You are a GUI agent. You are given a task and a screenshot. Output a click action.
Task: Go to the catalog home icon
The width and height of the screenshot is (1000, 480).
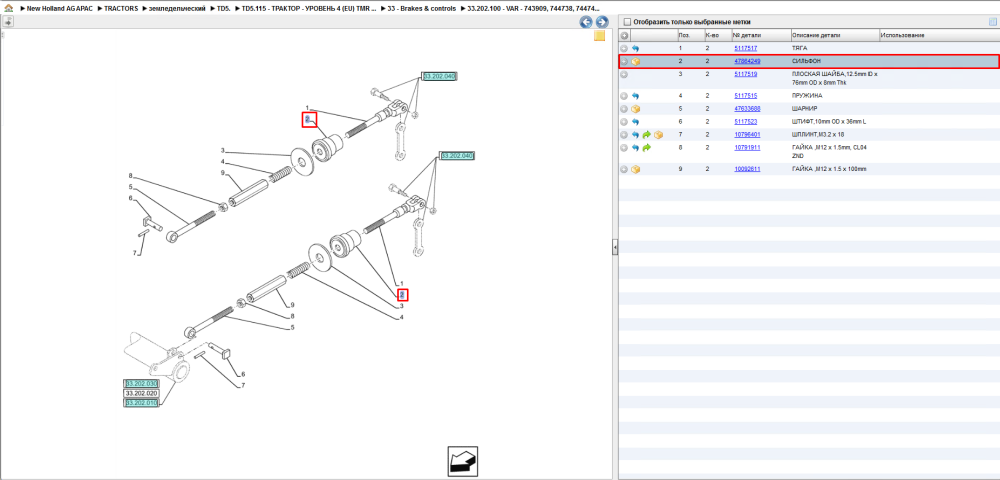[x=8, y=9]
